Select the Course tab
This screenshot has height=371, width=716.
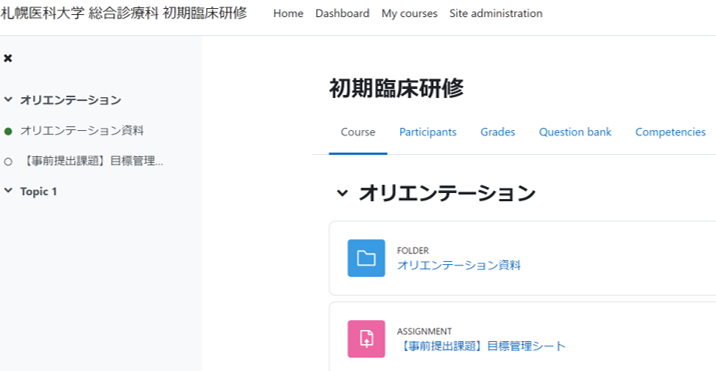point(358,132)
